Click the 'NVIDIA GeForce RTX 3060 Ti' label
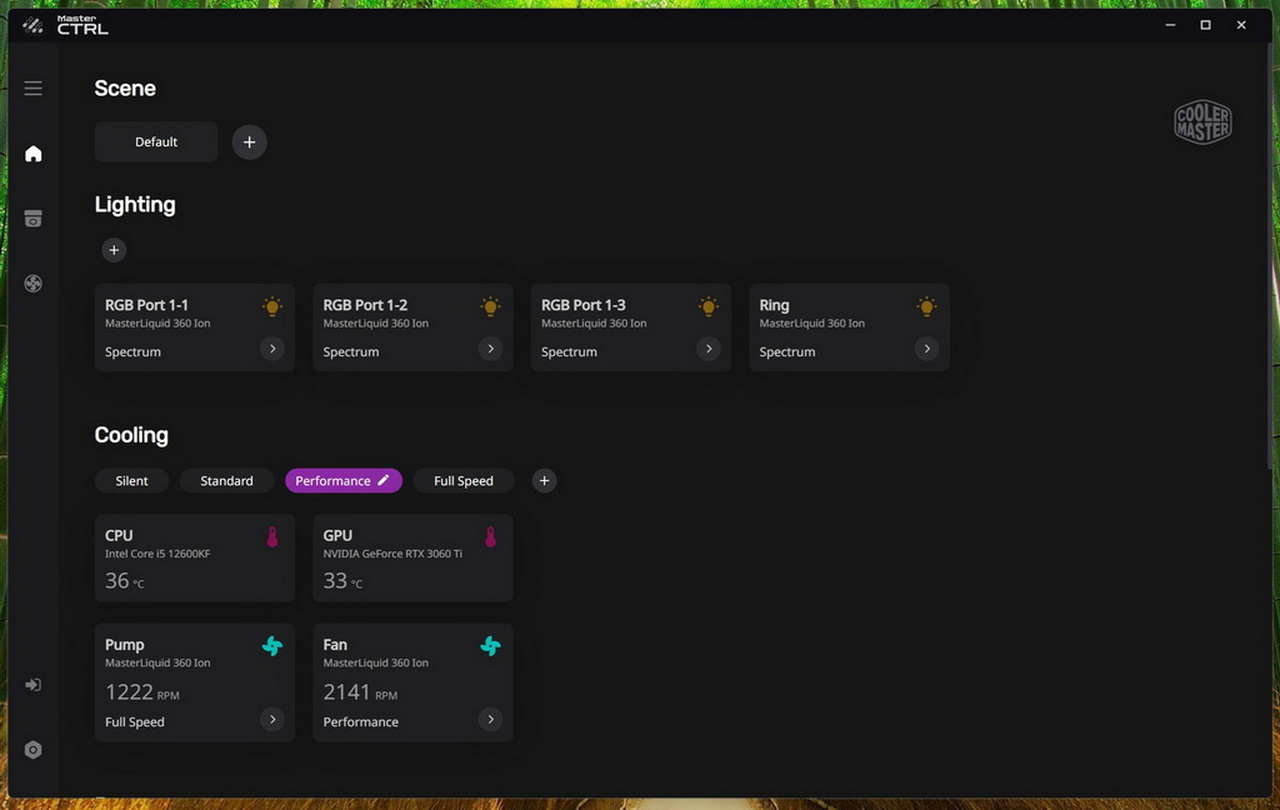 click(393, 553)
